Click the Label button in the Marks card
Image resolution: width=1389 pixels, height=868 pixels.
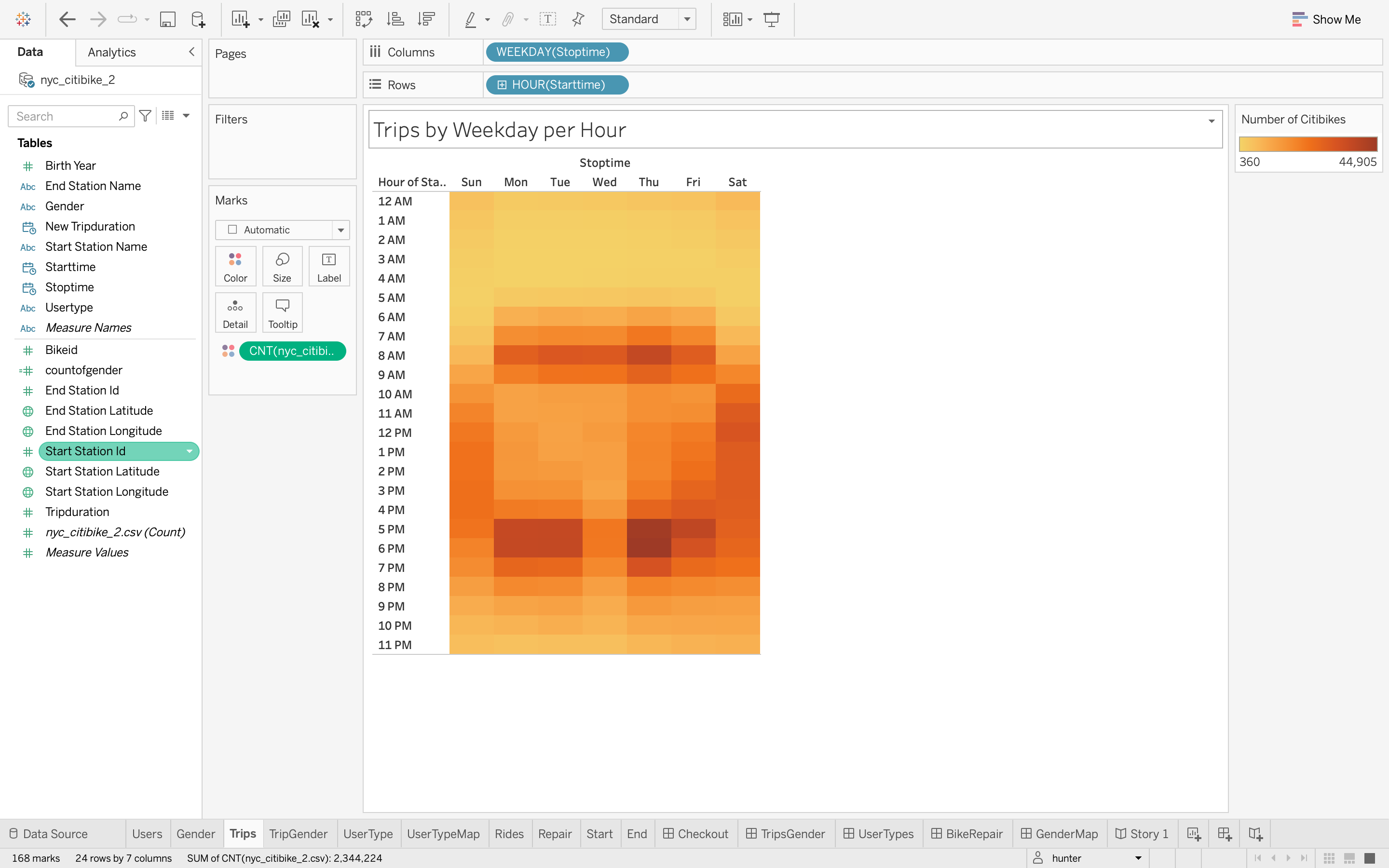point(329,266)
